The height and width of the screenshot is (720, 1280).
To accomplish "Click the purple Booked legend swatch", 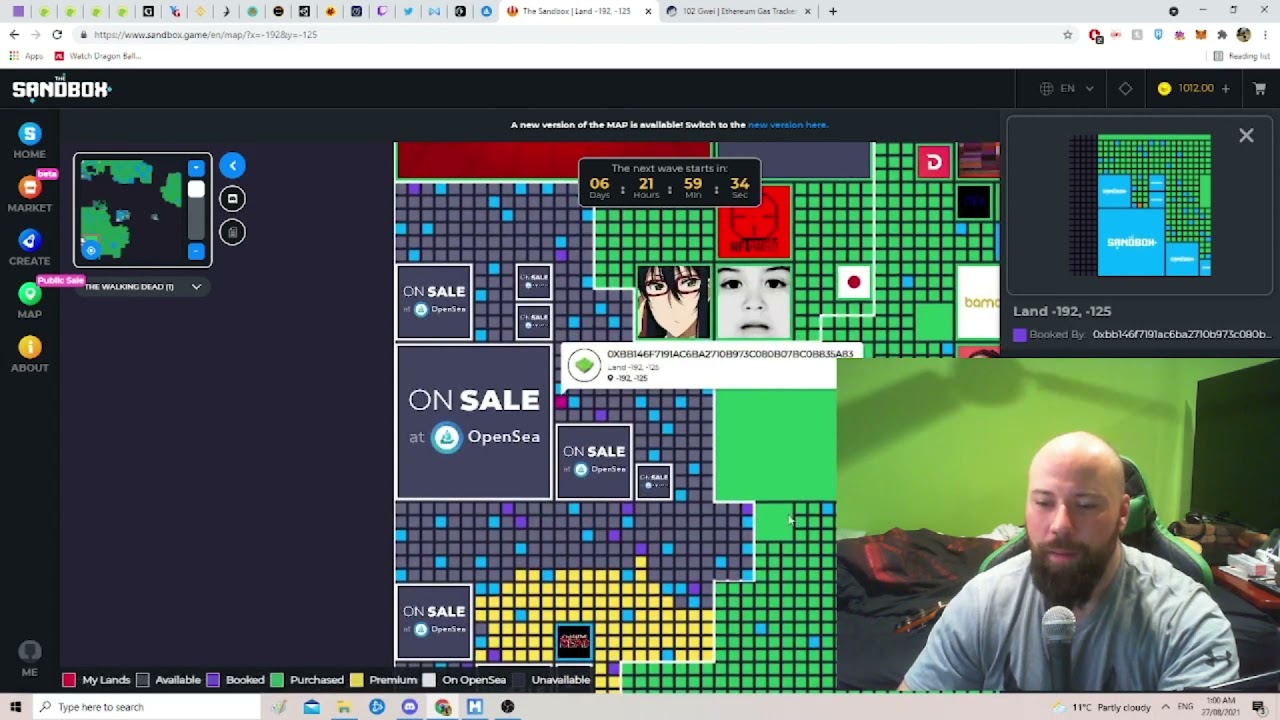I will pyautogui.click(x=212, y=680).
